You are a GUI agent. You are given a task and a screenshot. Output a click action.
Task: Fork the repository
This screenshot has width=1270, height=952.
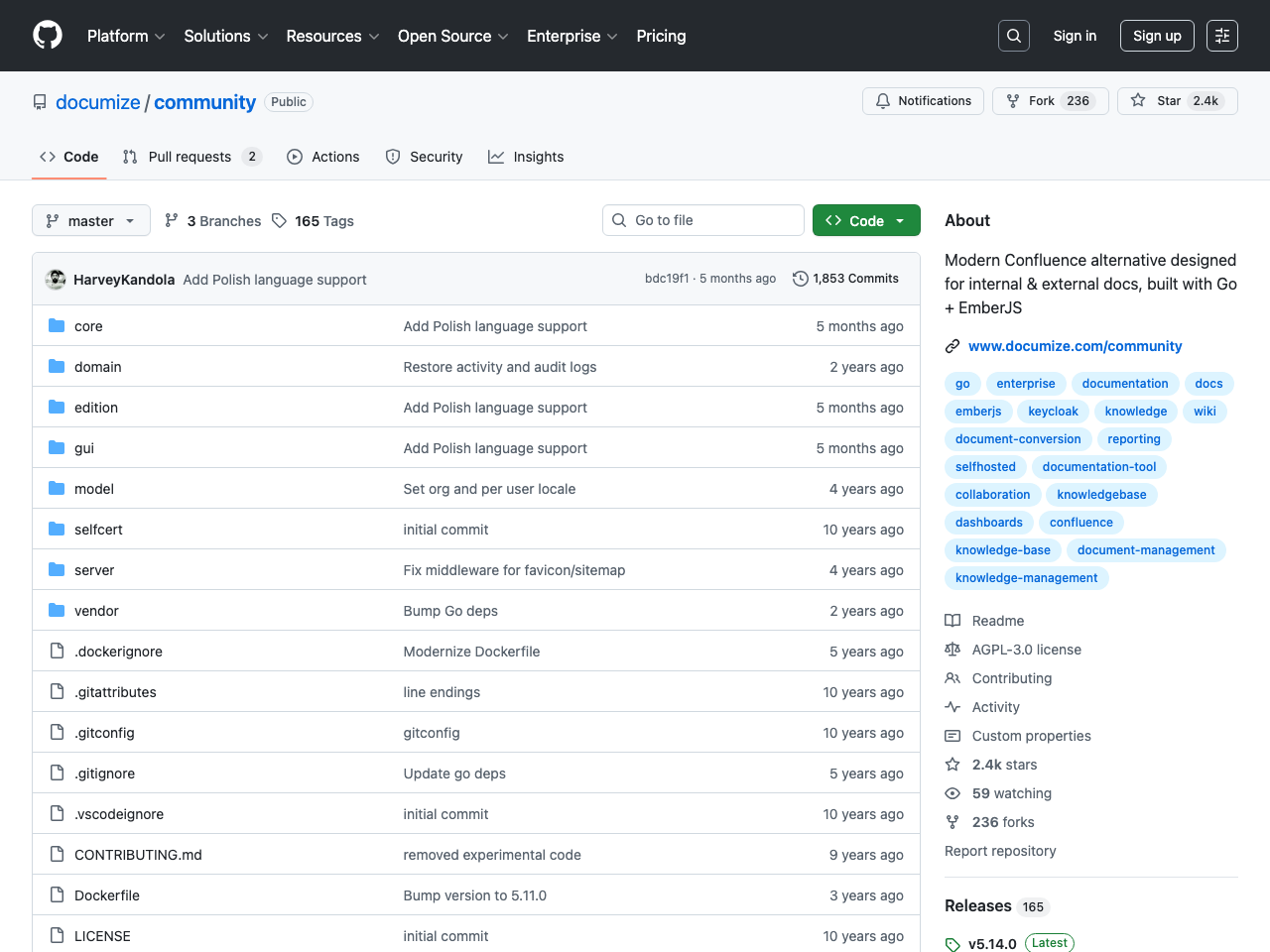tap(1050, 101)
